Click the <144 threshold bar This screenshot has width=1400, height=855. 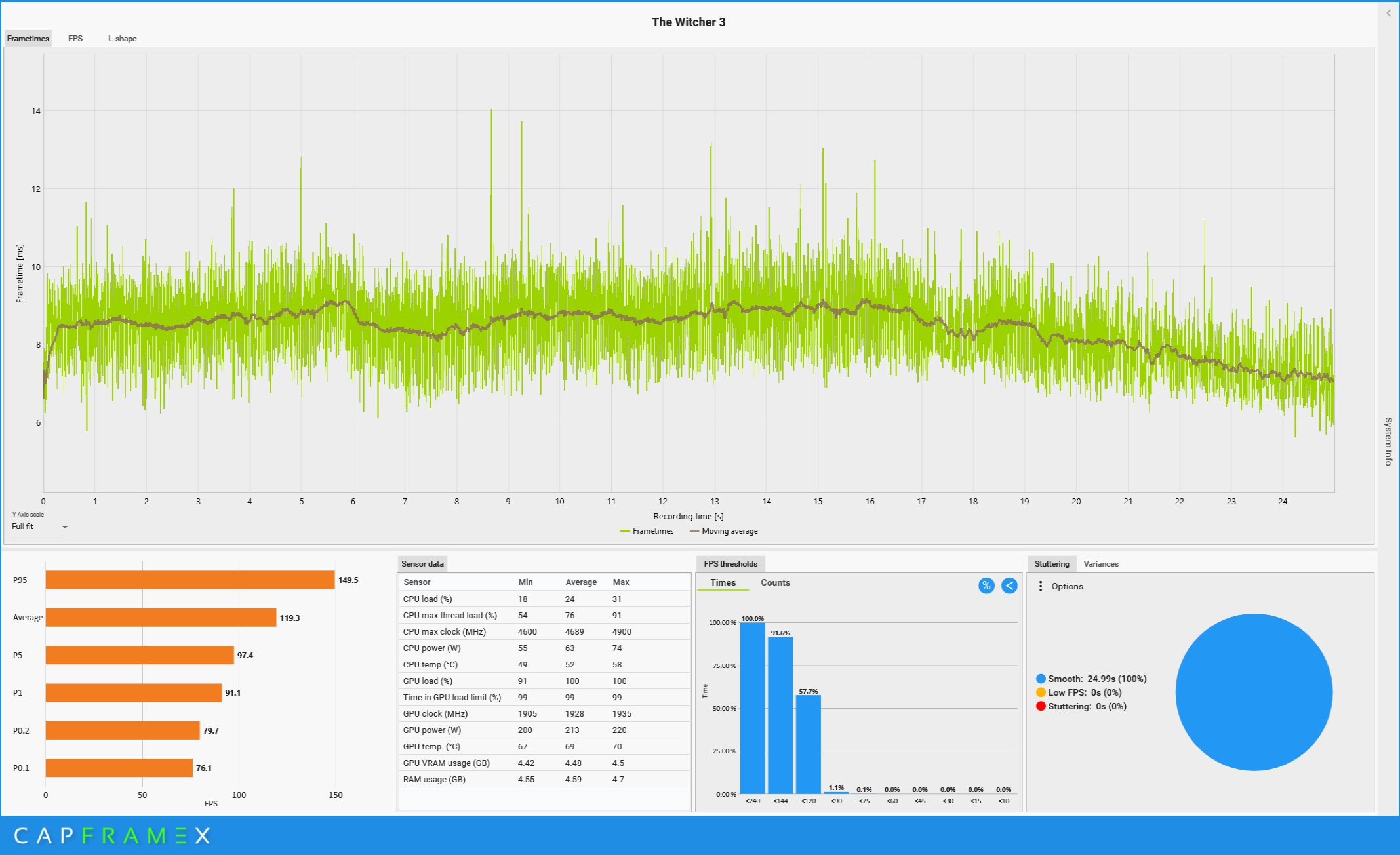pyautogui.click(x=780, y=715)
